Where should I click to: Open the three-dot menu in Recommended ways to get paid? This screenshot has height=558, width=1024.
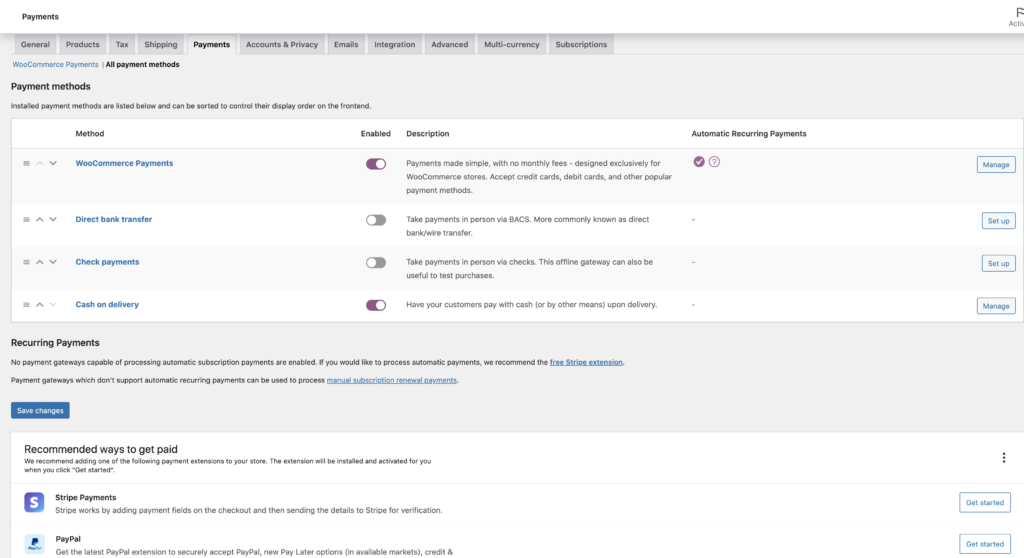click(1004, 457)
